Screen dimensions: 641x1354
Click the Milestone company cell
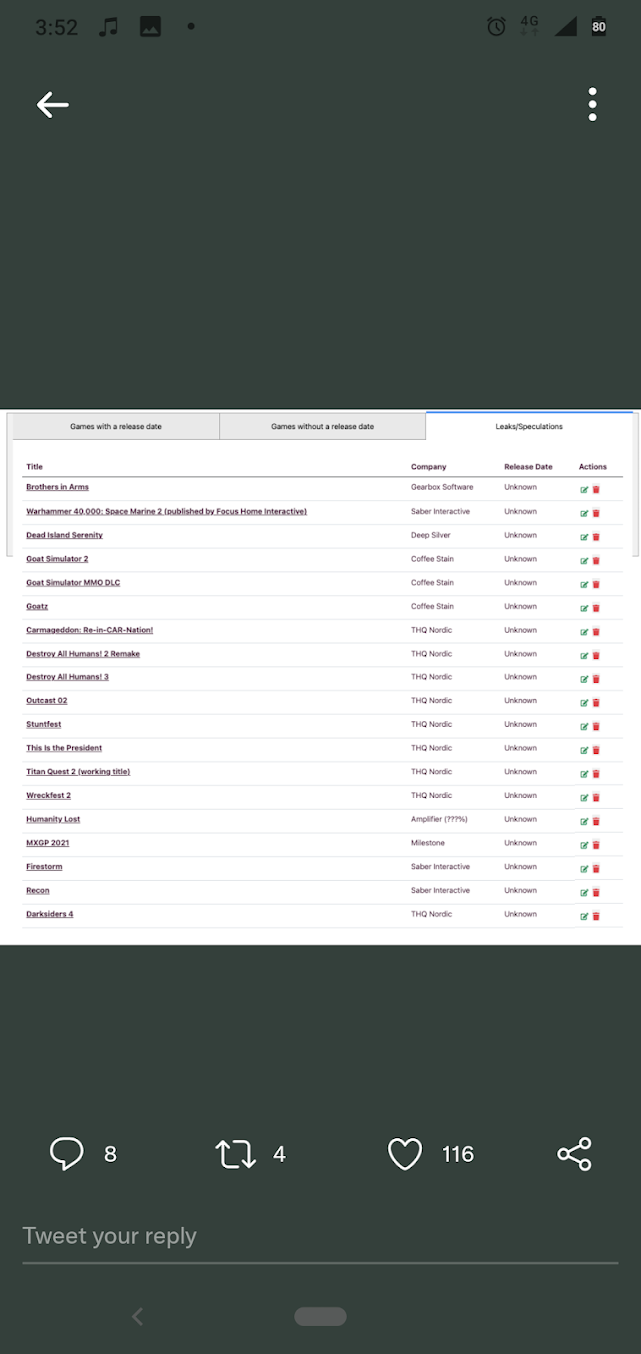(x=428, y=843)
